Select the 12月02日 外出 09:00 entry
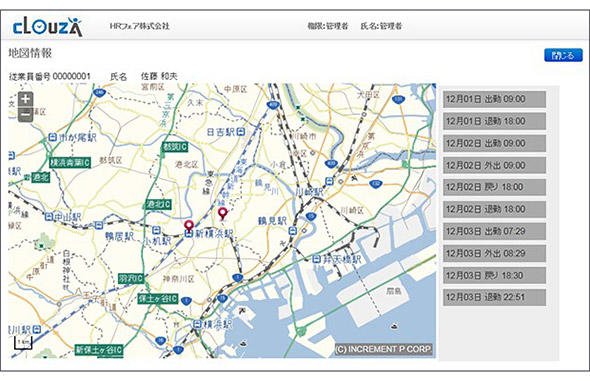590x381 pixels. click(494, 165)
